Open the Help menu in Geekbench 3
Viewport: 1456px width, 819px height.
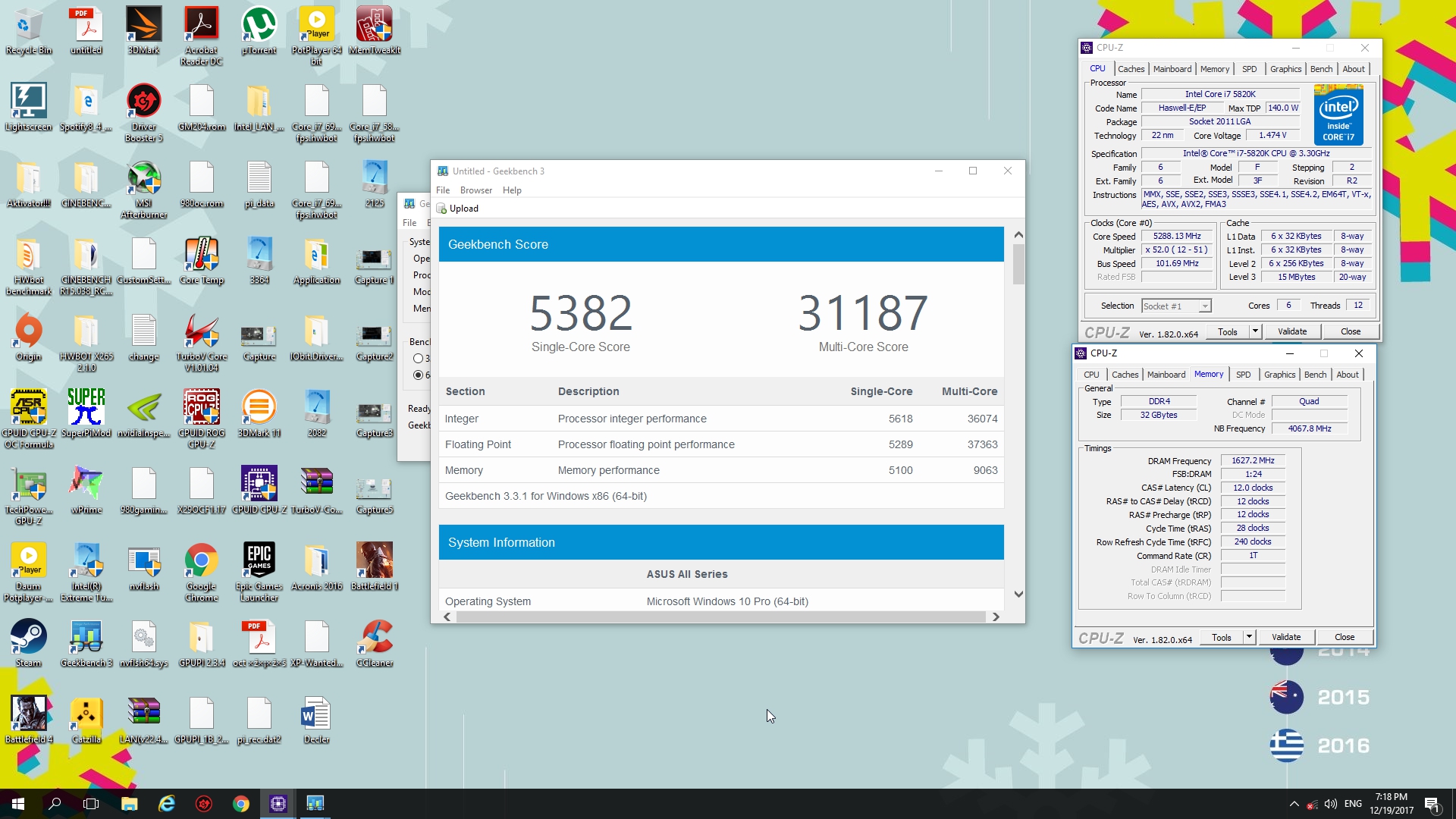tap(512, 190)
